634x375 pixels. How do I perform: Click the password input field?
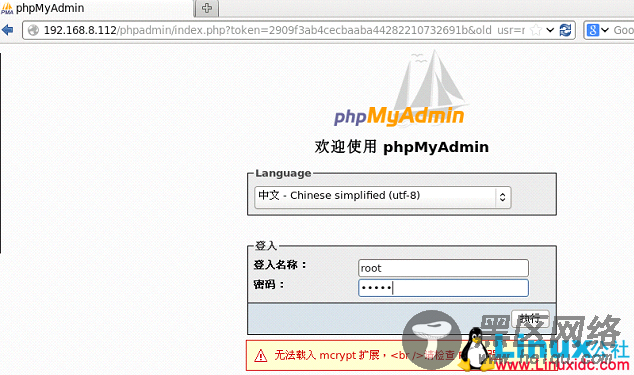pos(443,288)
